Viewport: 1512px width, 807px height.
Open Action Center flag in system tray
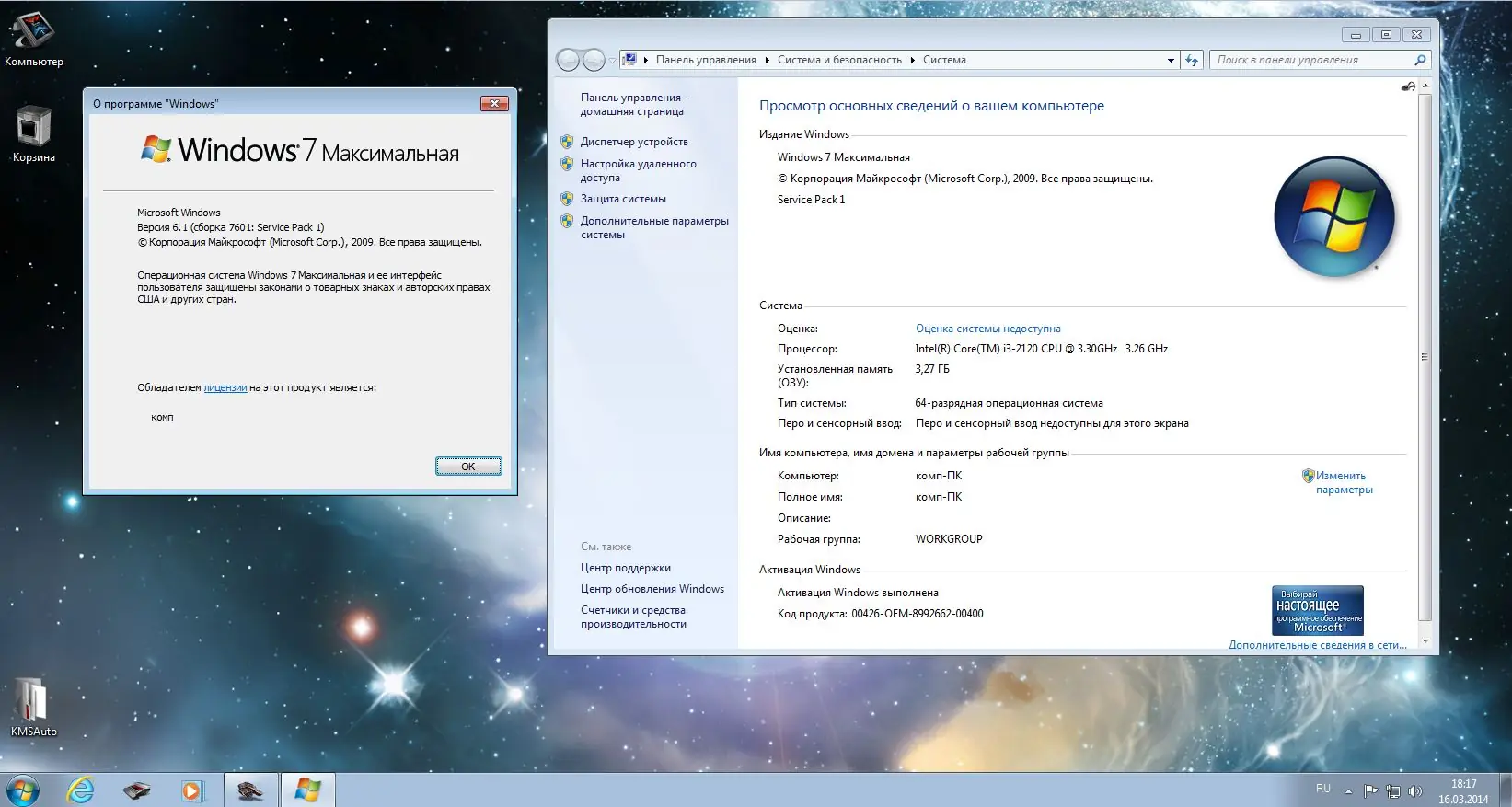pos(1370,790)
